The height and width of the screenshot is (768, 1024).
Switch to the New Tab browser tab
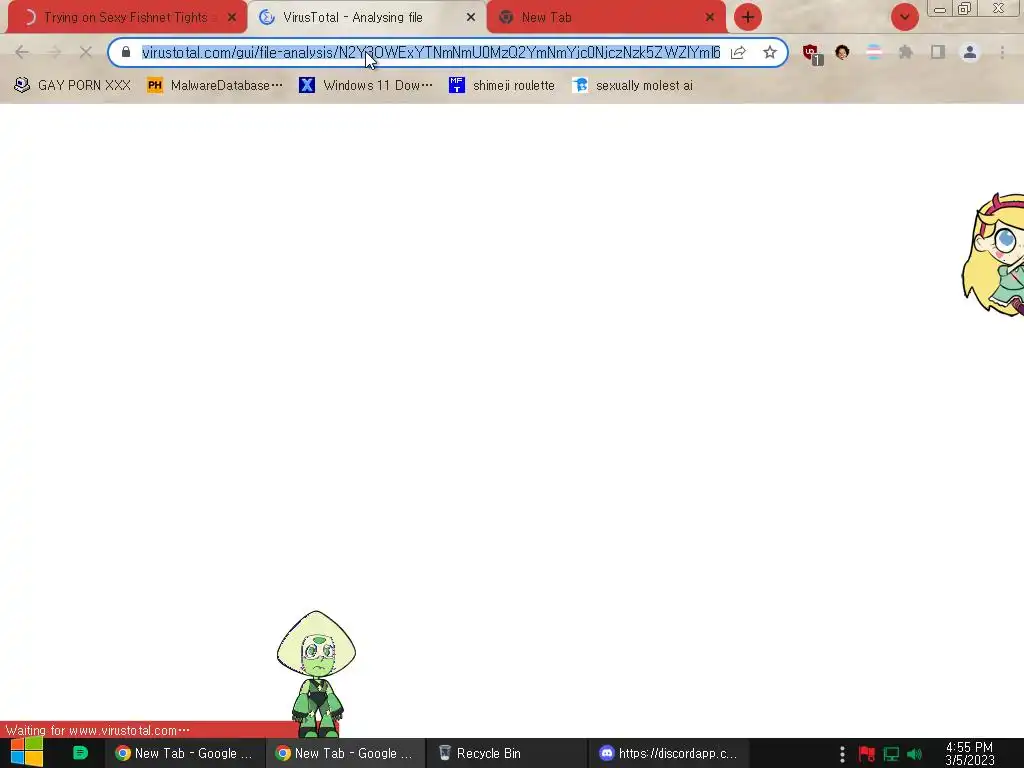point(606,18)
